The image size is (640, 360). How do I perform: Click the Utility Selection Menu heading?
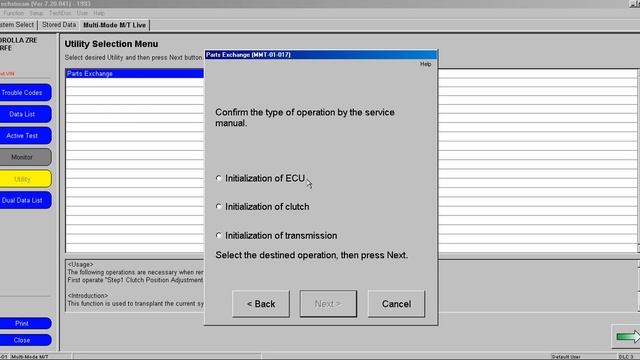coord(111,44)
